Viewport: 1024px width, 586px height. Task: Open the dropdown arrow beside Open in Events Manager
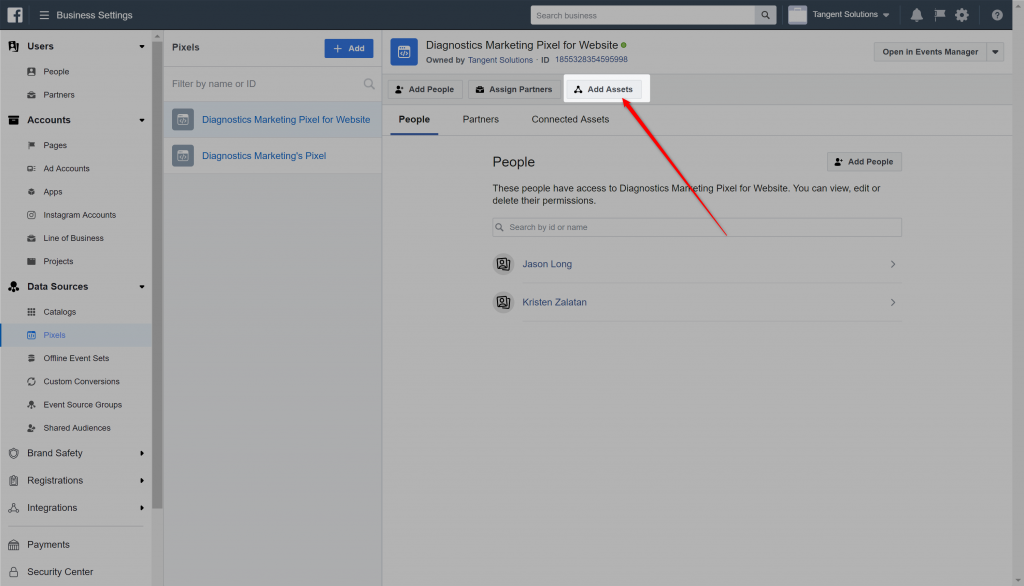(x=995, y=52)
